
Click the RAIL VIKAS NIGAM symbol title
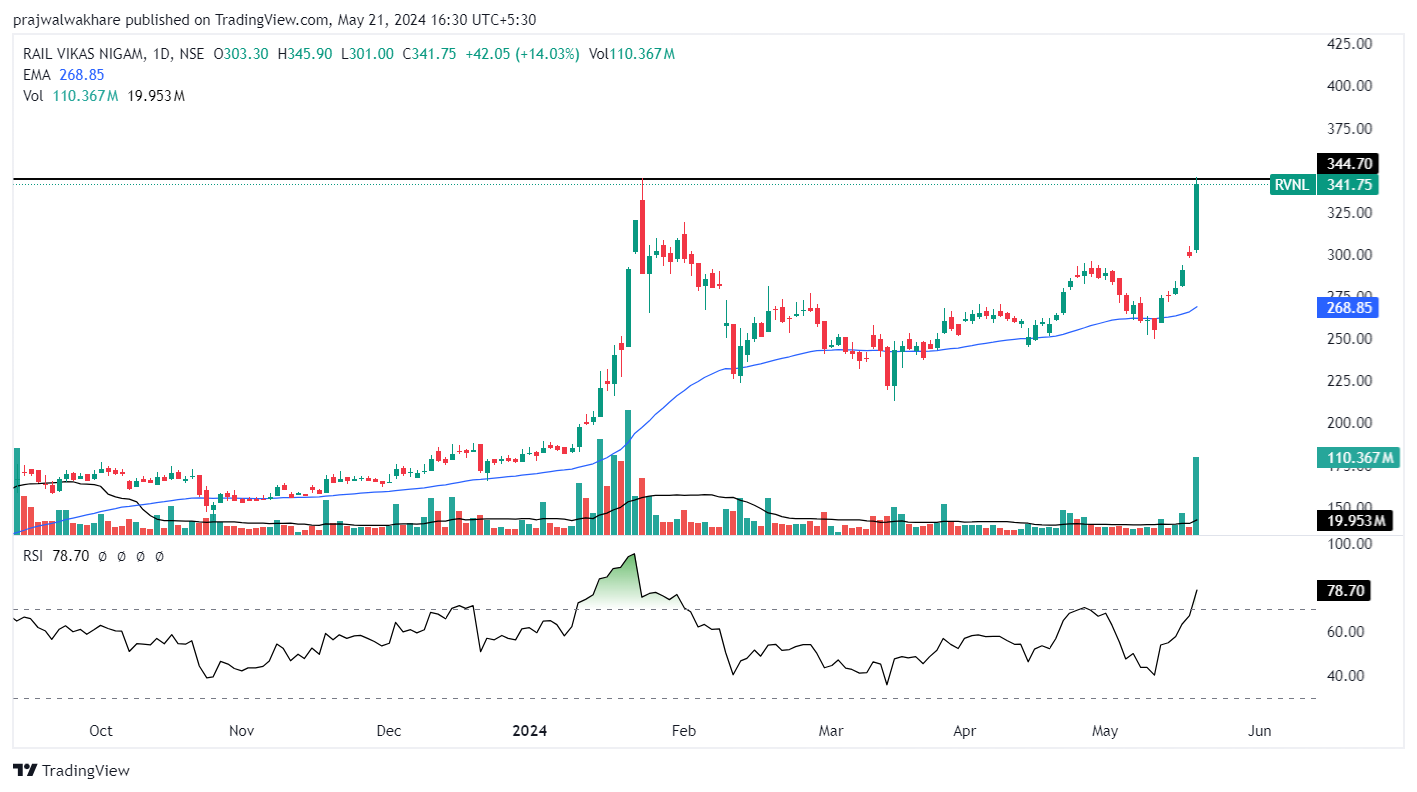83,54
